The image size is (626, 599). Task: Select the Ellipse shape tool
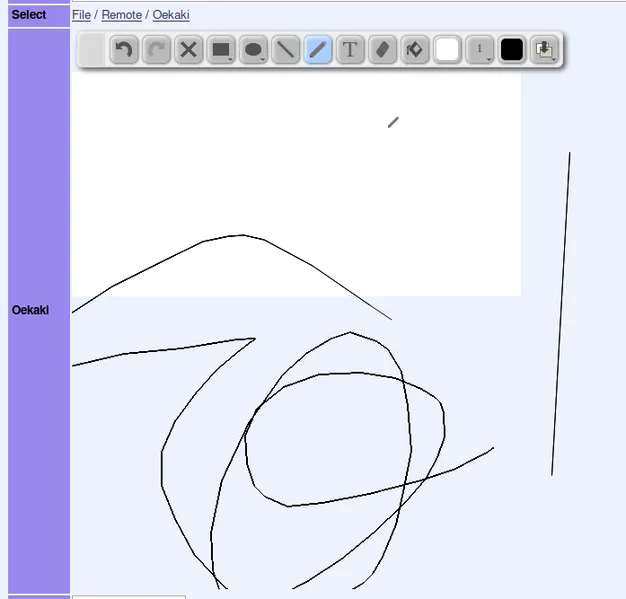click(254, 50)
